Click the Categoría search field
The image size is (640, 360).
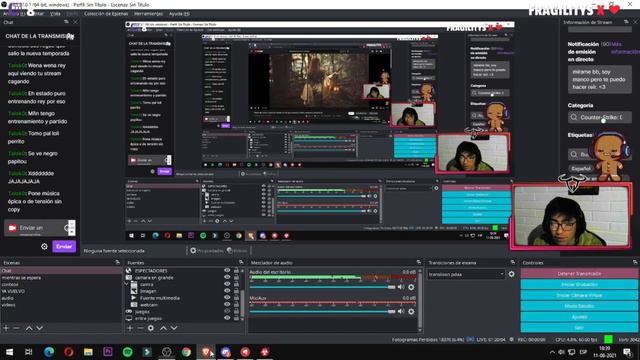pyautogui.click(x=600, y=118)
